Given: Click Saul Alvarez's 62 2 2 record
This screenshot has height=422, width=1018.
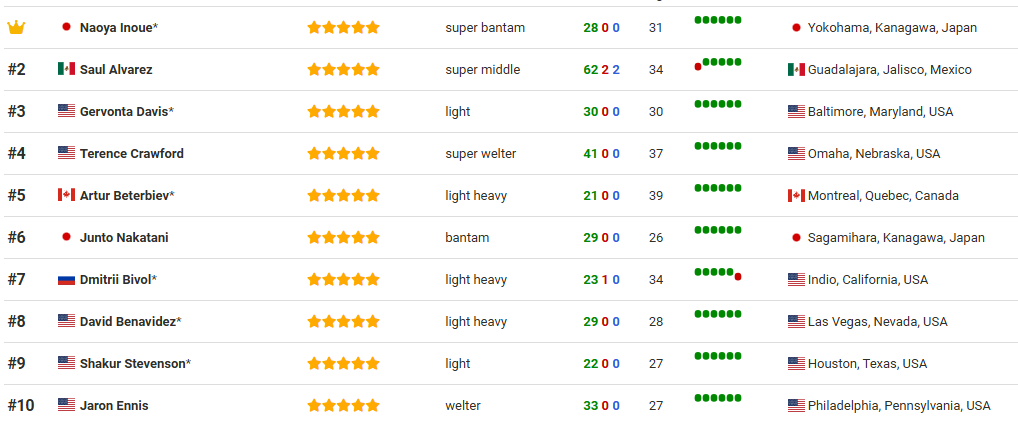Looking at the screenshot, I should (601, 70).
